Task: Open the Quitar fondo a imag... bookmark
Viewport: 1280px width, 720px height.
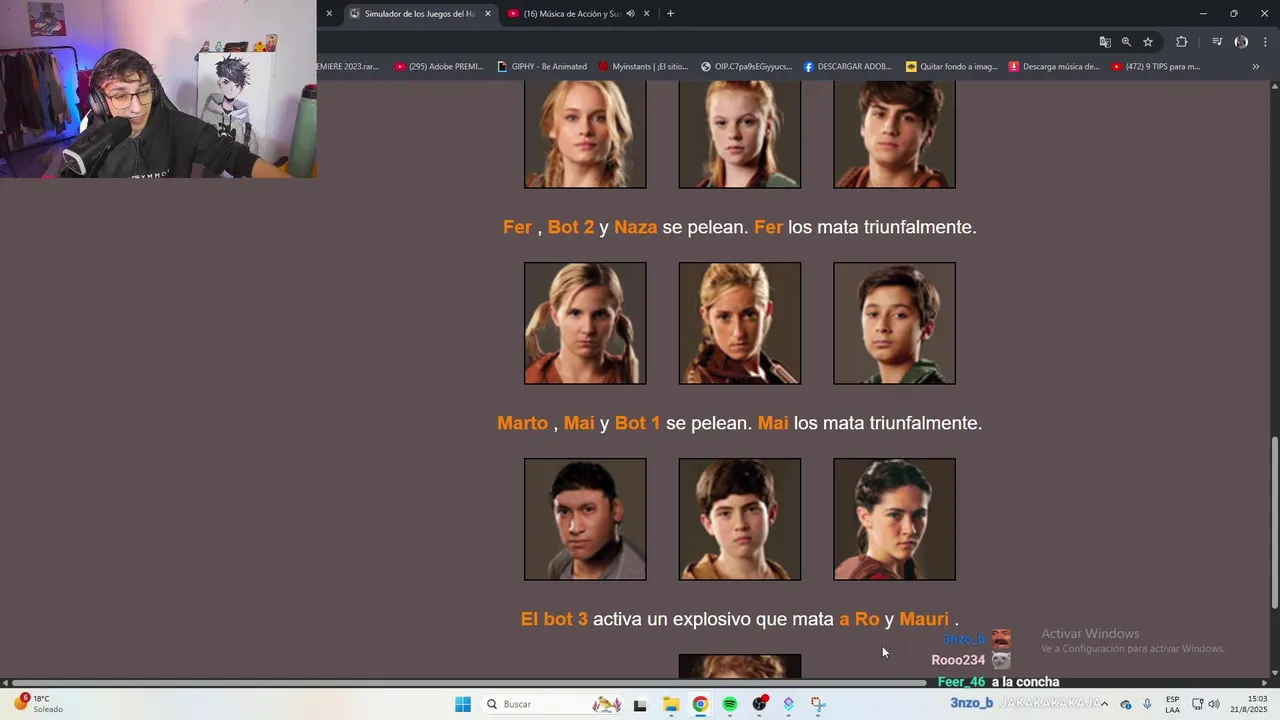Action: (x=951, y=67)
